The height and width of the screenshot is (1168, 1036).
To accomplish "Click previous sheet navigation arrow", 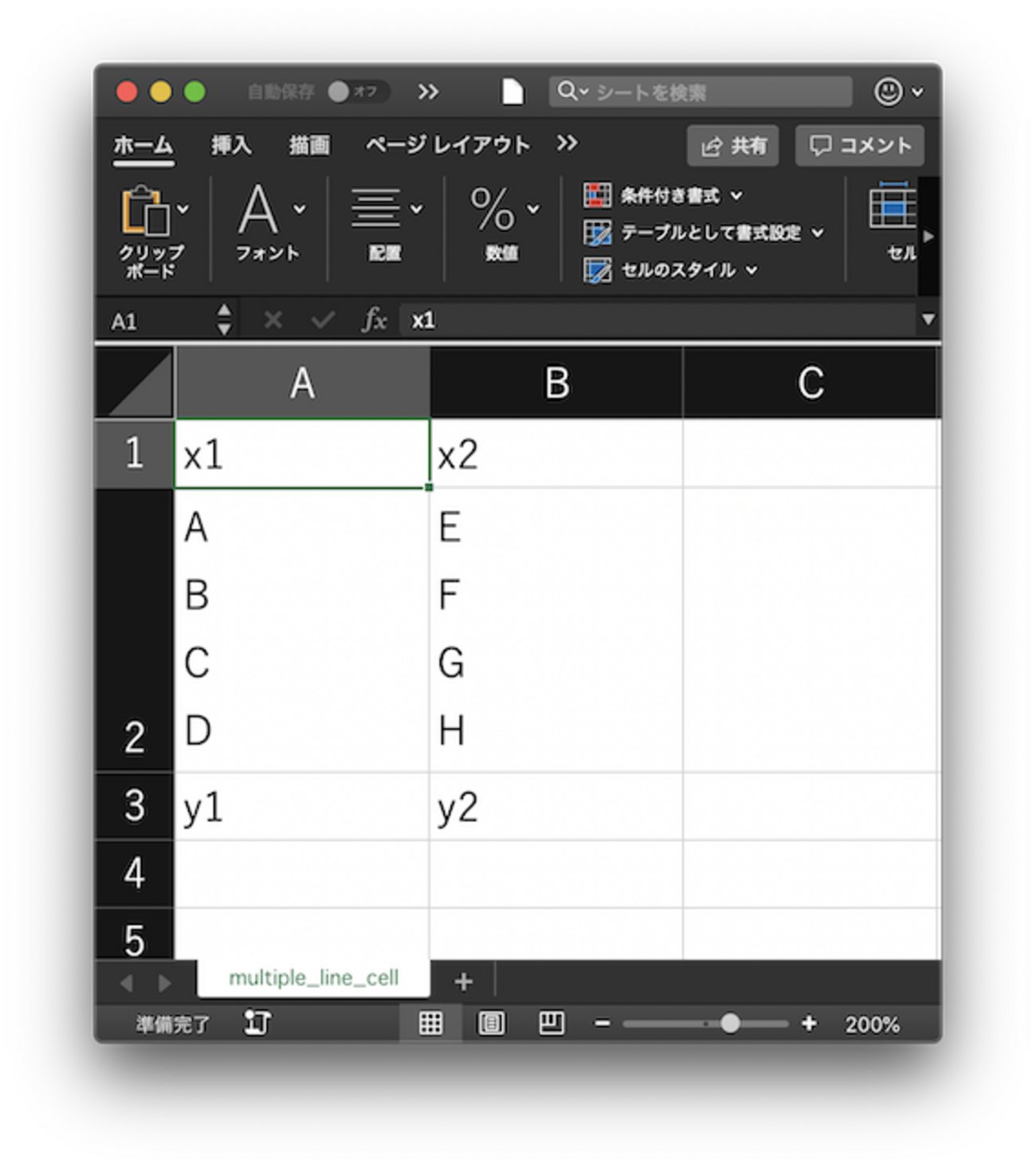I will point(127,983).
